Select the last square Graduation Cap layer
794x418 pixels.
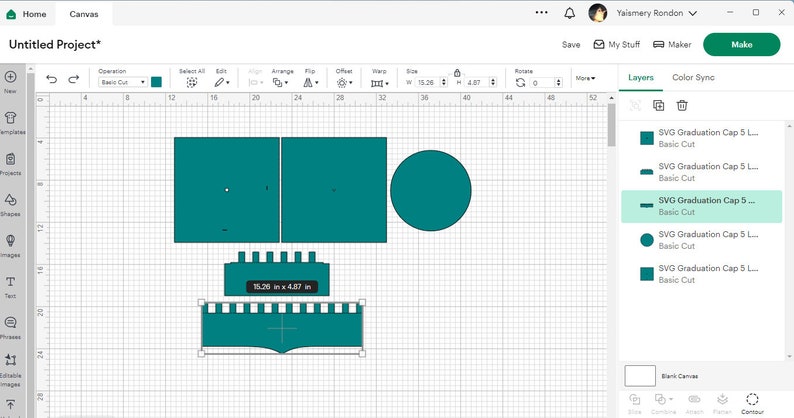click(x=701, y=274)
